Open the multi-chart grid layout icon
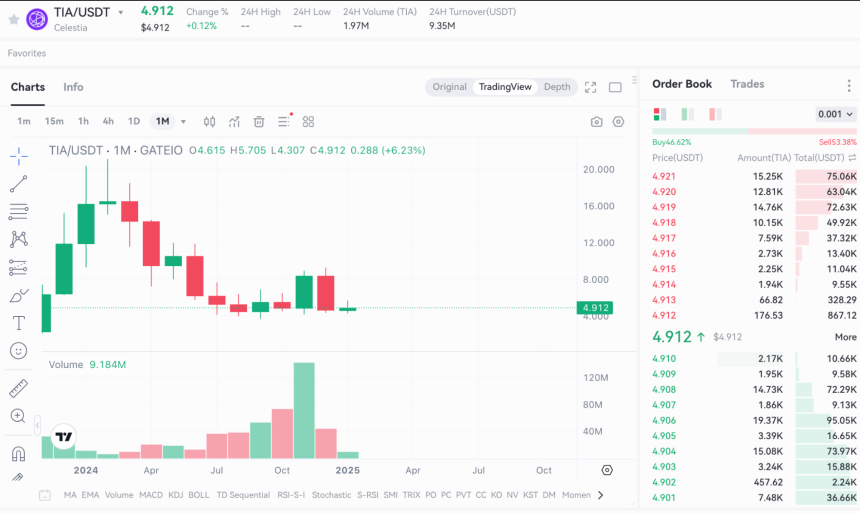 tap(308, 122)
